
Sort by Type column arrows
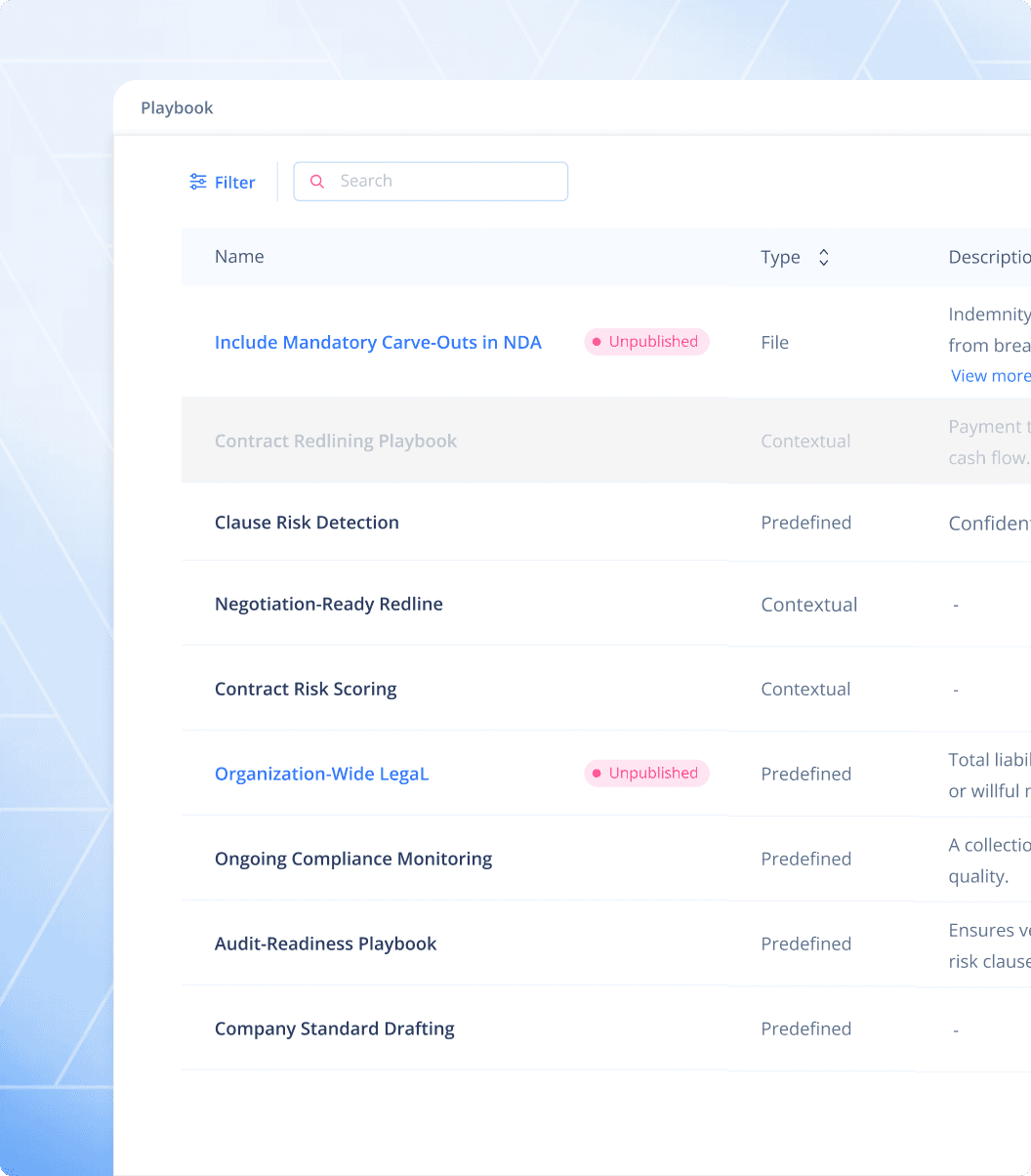coord(824,257)
